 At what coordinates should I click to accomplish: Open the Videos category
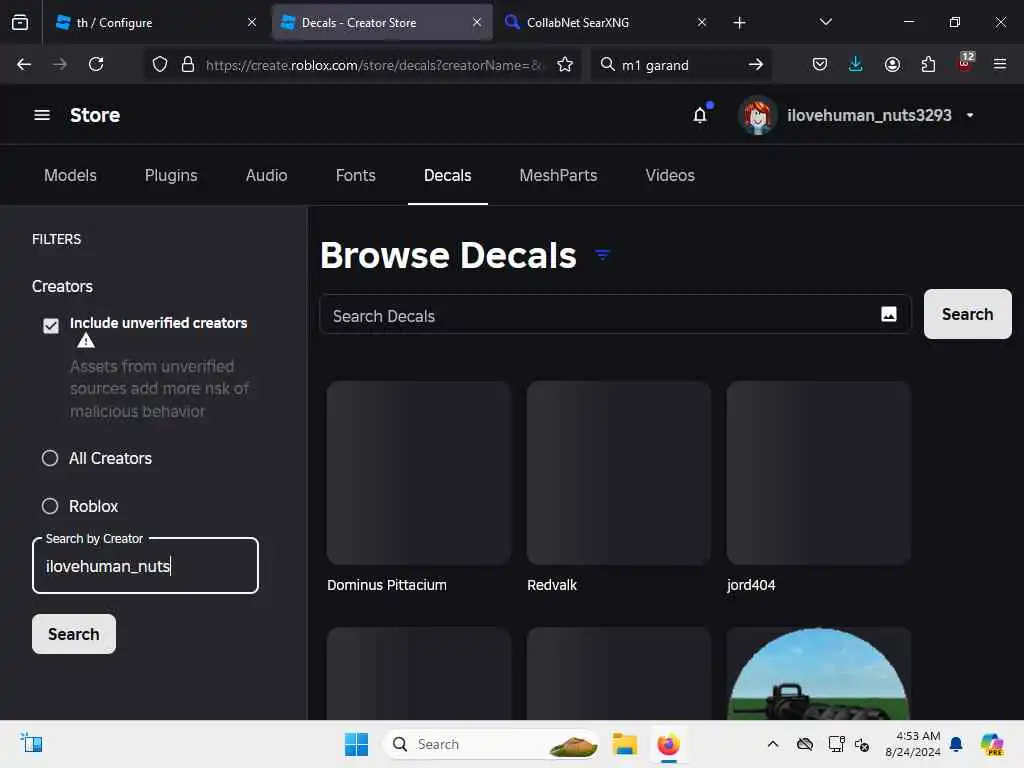(x=670, y=175)
